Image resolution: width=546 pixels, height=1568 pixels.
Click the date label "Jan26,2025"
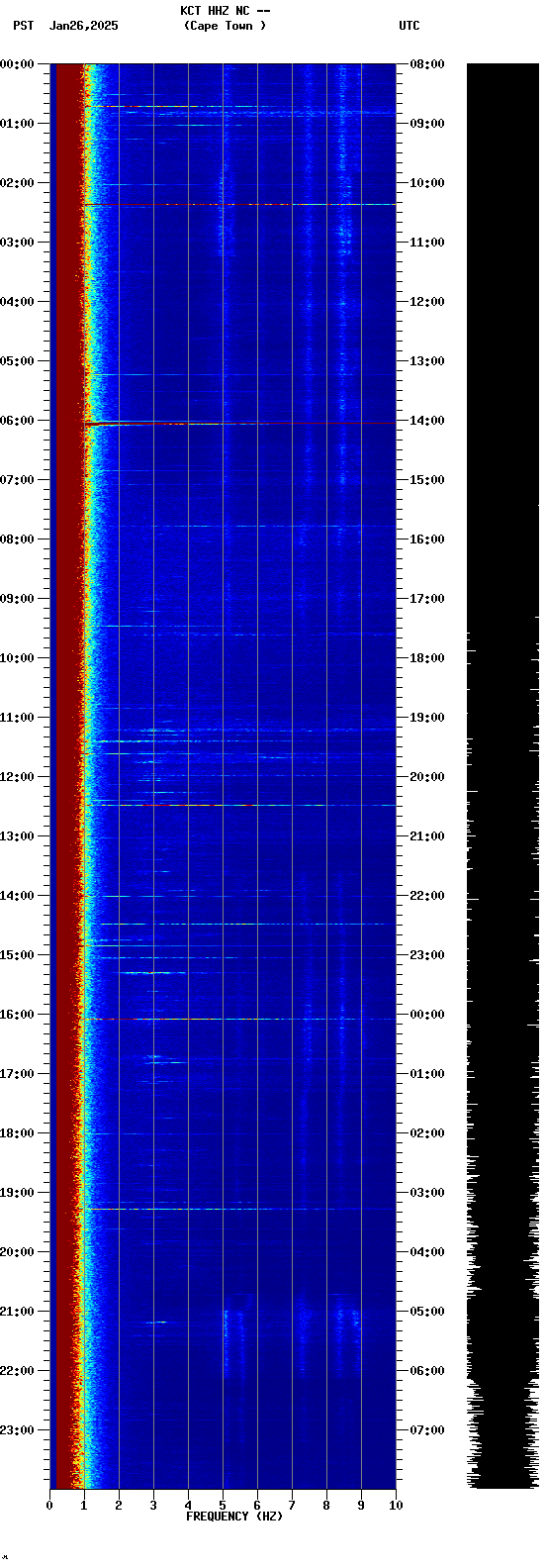[83, 26]
